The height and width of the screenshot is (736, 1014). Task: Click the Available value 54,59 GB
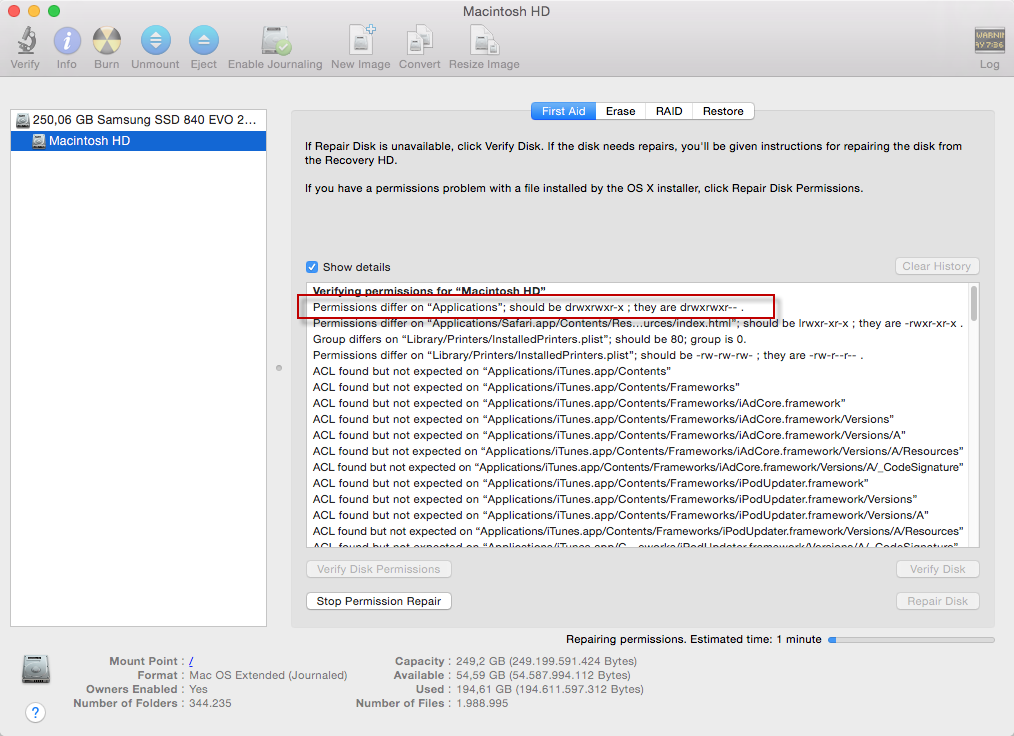tap(543, 675)
